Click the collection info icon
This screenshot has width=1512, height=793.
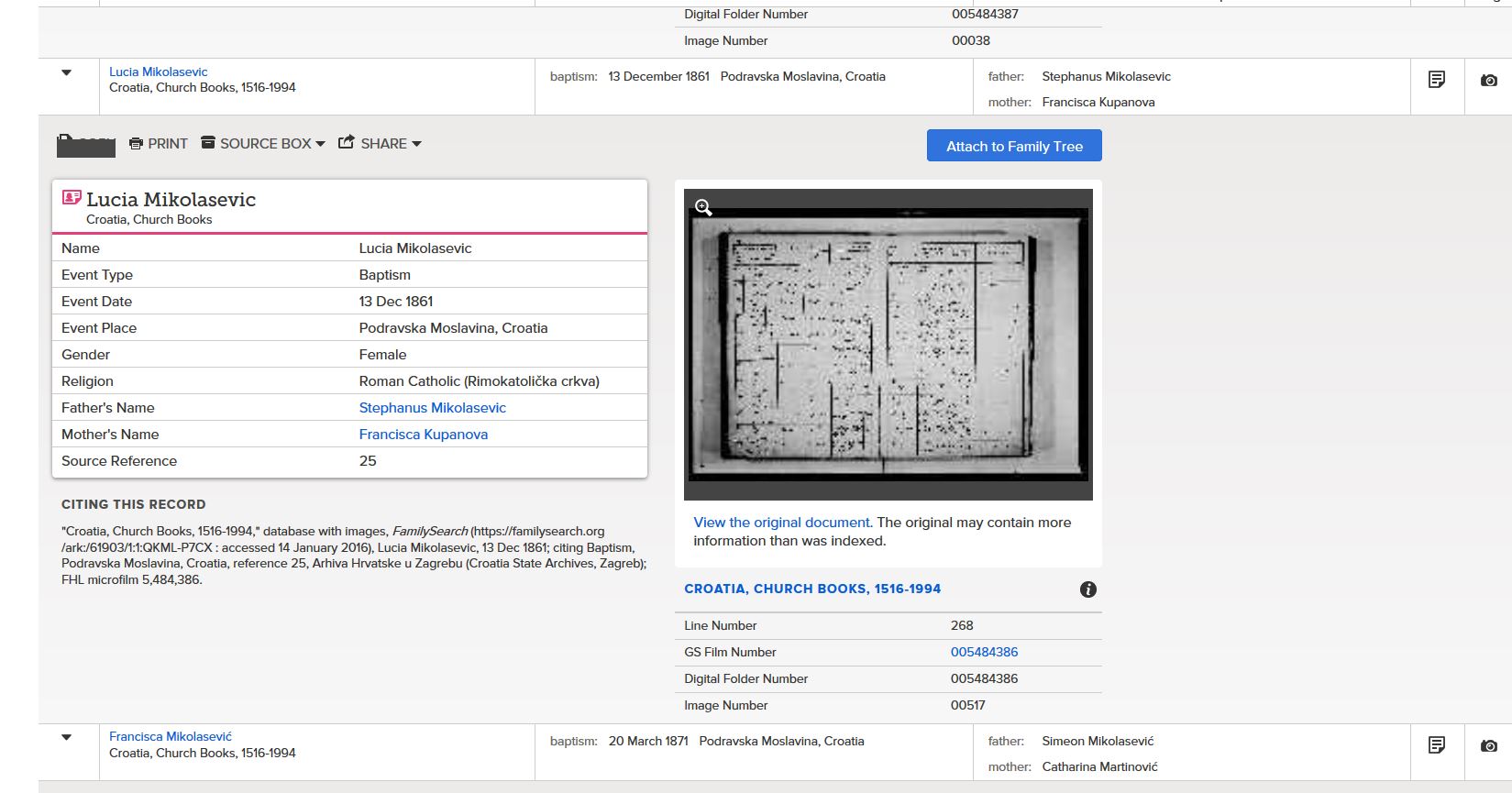click(x=1087, y=589)
